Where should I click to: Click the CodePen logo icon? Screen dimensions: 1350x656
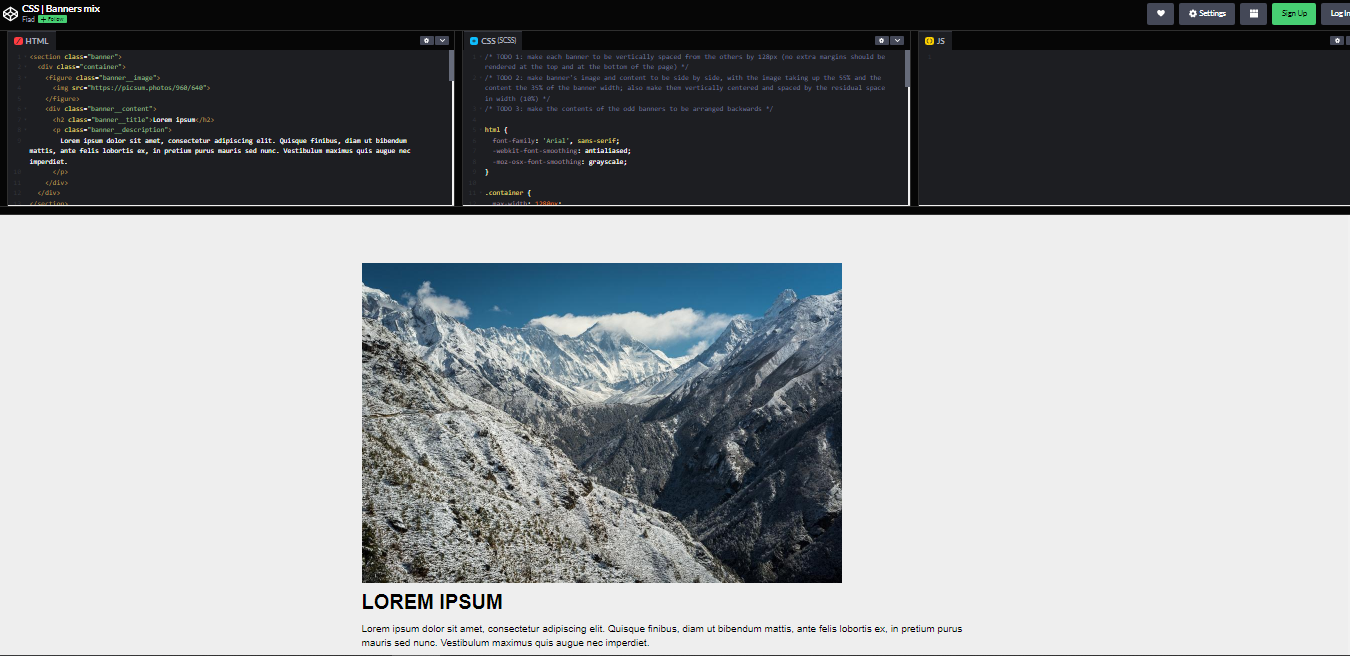pos(10,13)
